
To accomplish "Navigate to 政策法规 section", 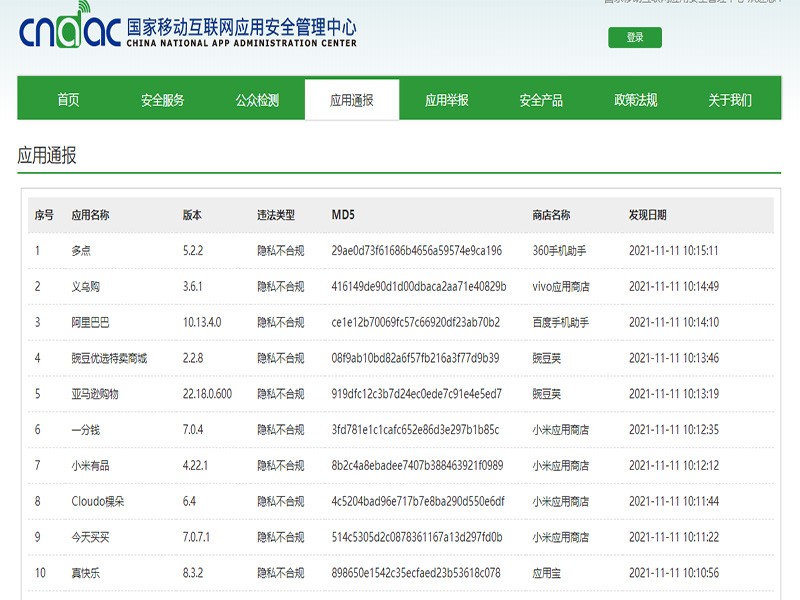I will coord(636,100).
